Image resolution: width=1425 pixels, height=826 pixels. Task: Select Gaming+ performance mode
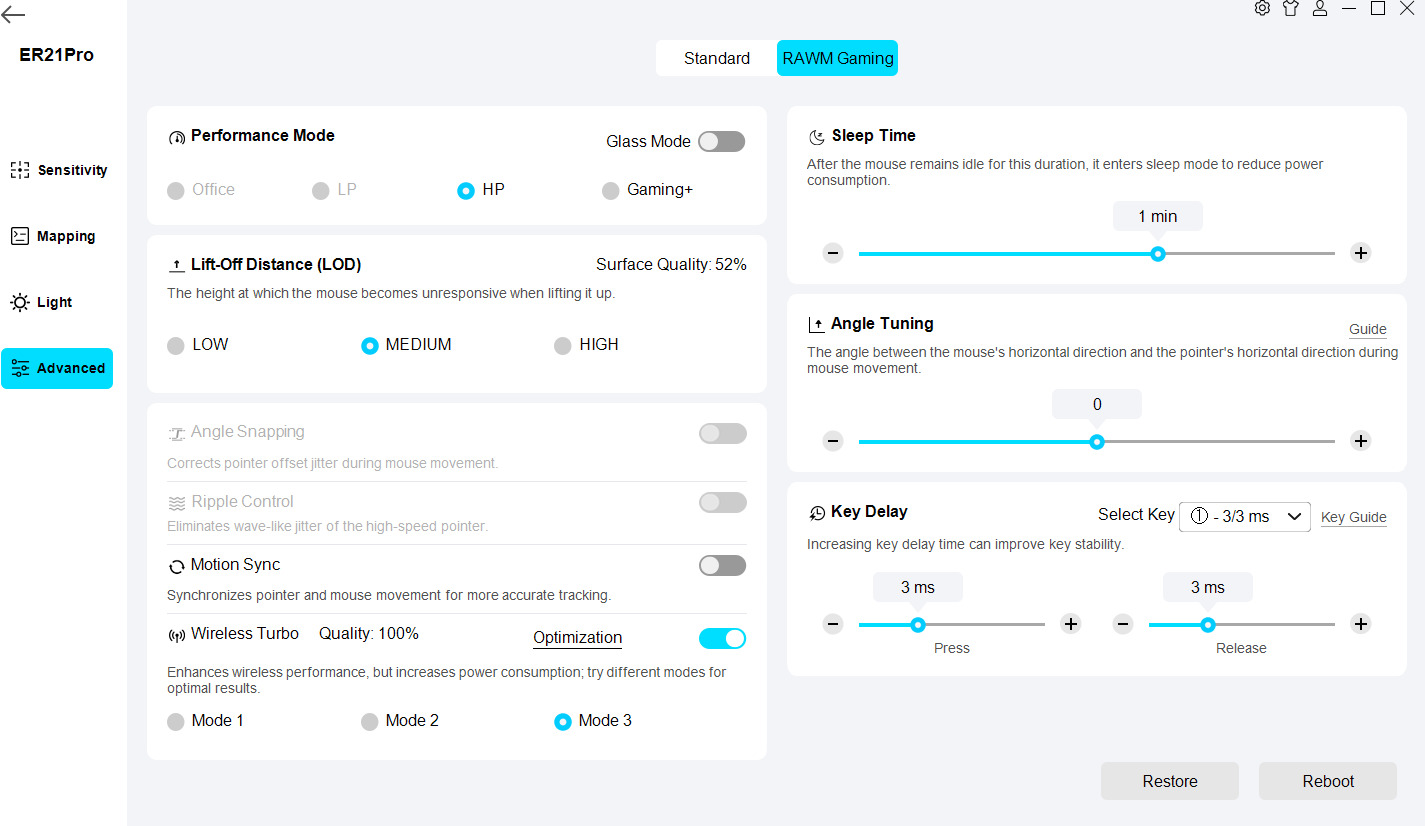coord(611,190)
